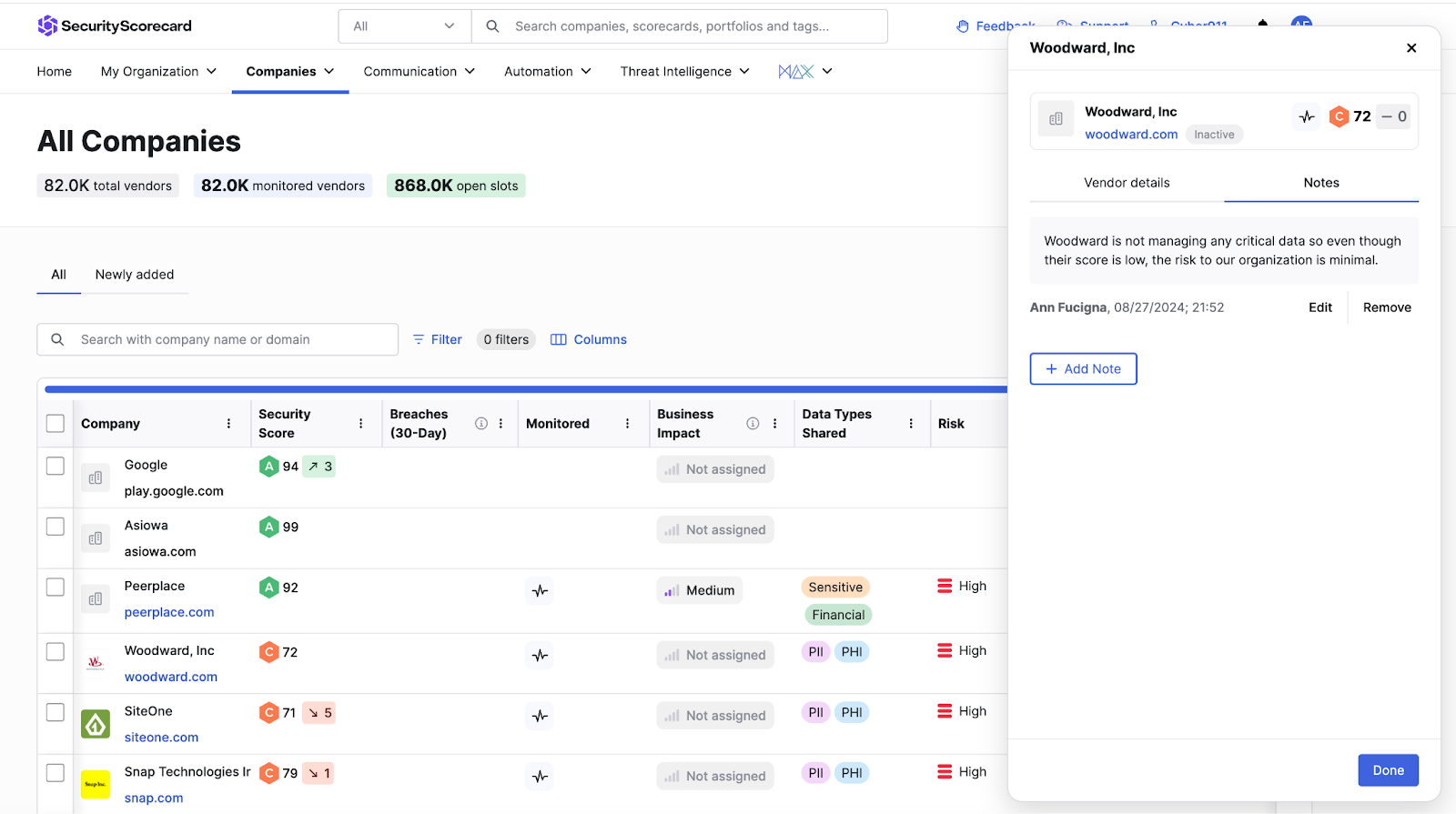Click the magnifier icon in global search
The width and height of the screenshot is (1456, 814).
492,26
